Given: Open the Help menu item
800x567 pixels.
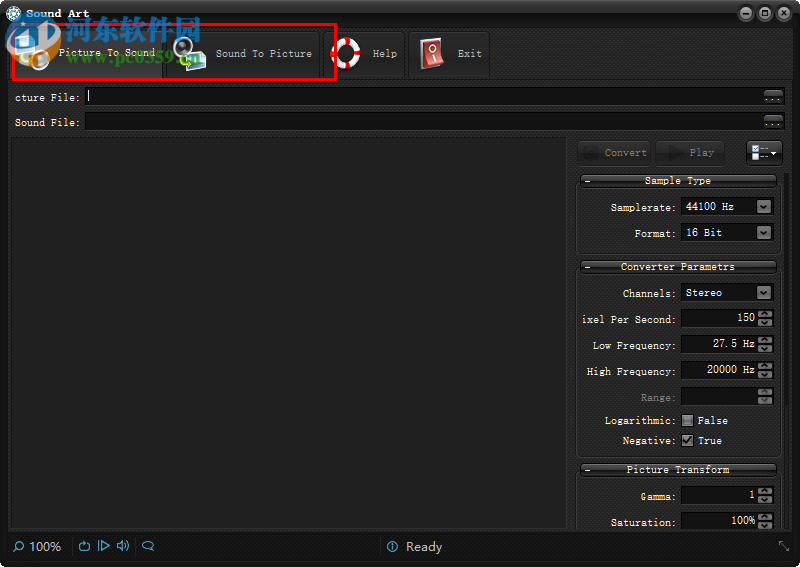Looking at the screenshot, I should (x=364, y=54).
